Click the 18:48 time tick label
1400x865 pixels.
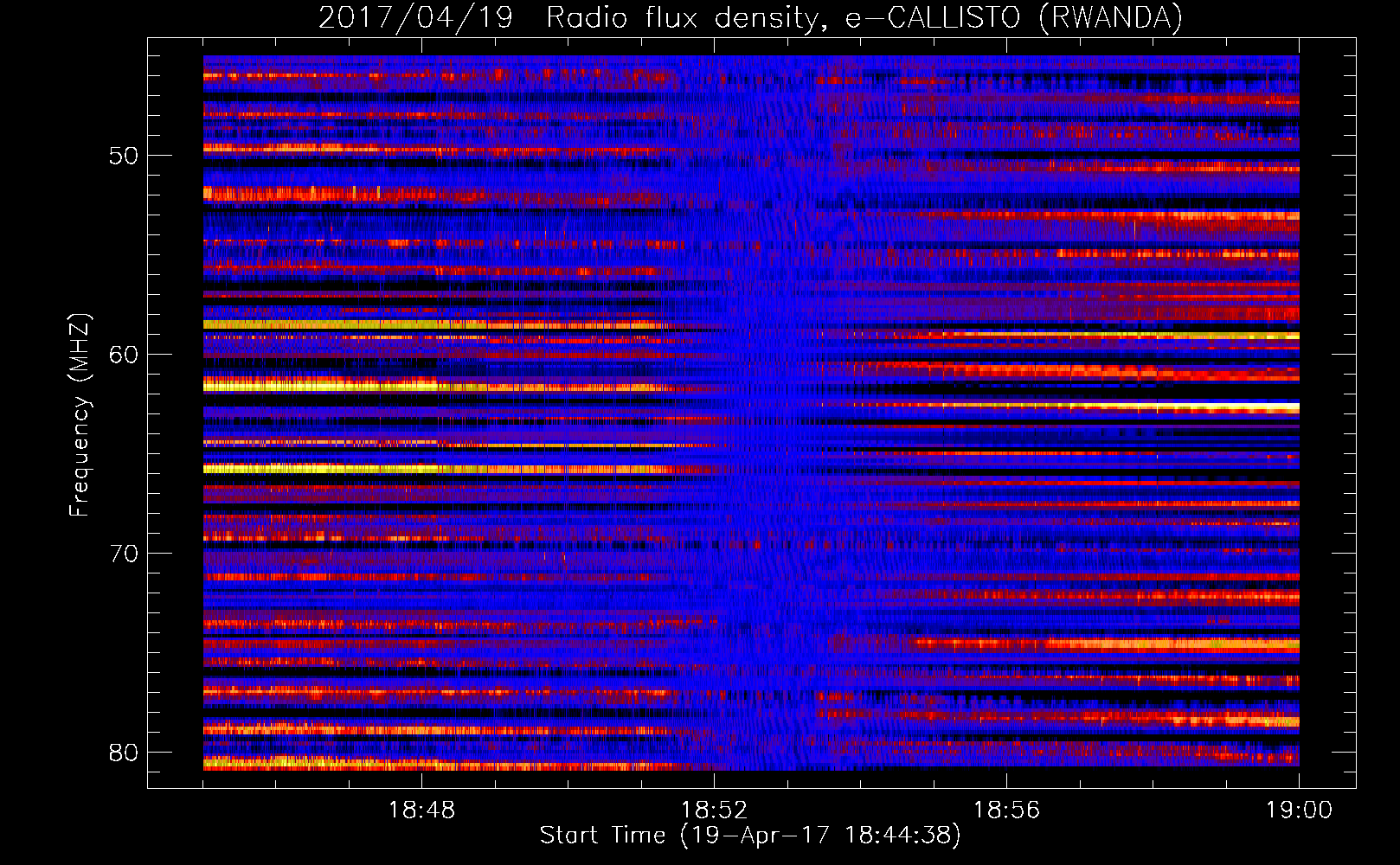click(x=421, y=811)
